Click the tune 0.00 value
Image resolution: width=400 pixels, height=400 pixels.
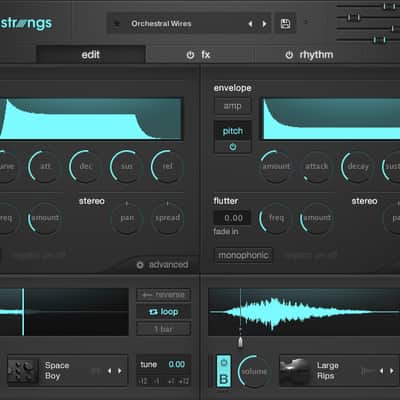176,364
